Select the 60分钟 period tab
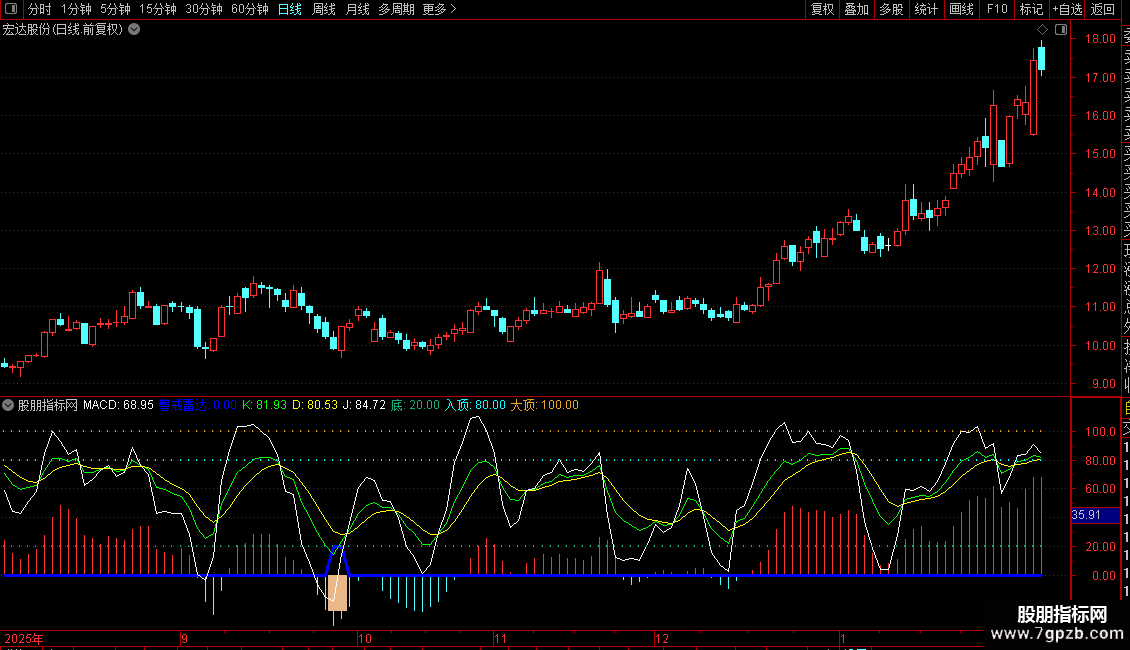1130x650 pixels. click(x=249, y=9)
